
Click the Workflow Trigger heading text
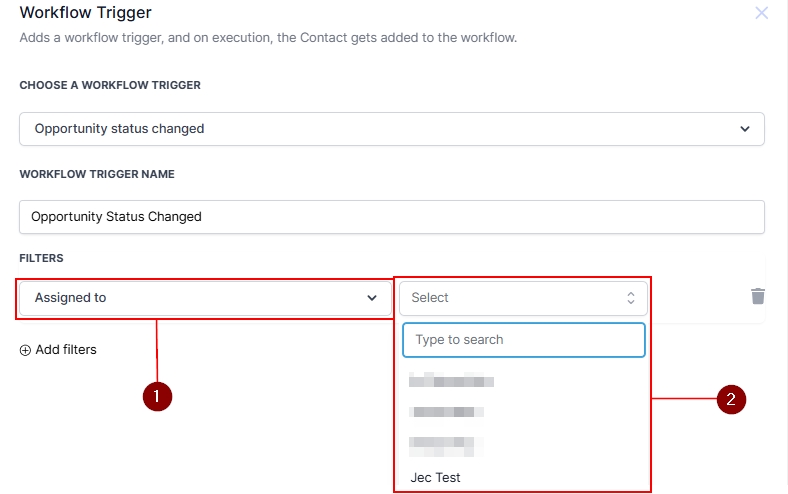(x=85, y=13)
